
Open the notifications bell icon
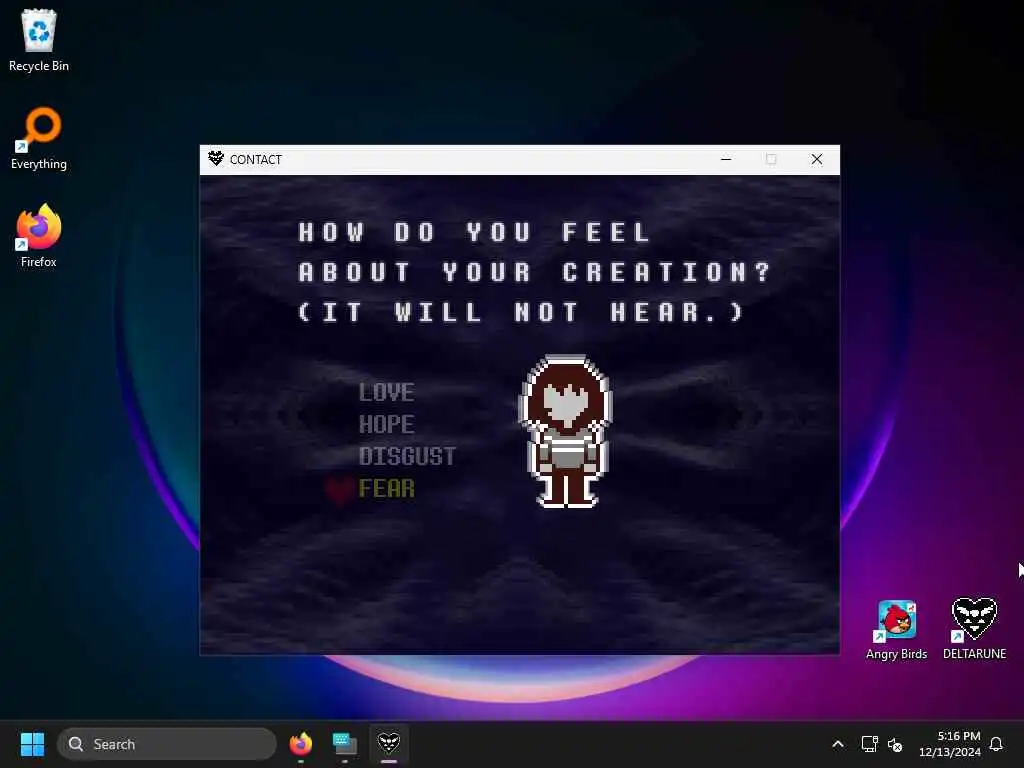pos(996,744)
